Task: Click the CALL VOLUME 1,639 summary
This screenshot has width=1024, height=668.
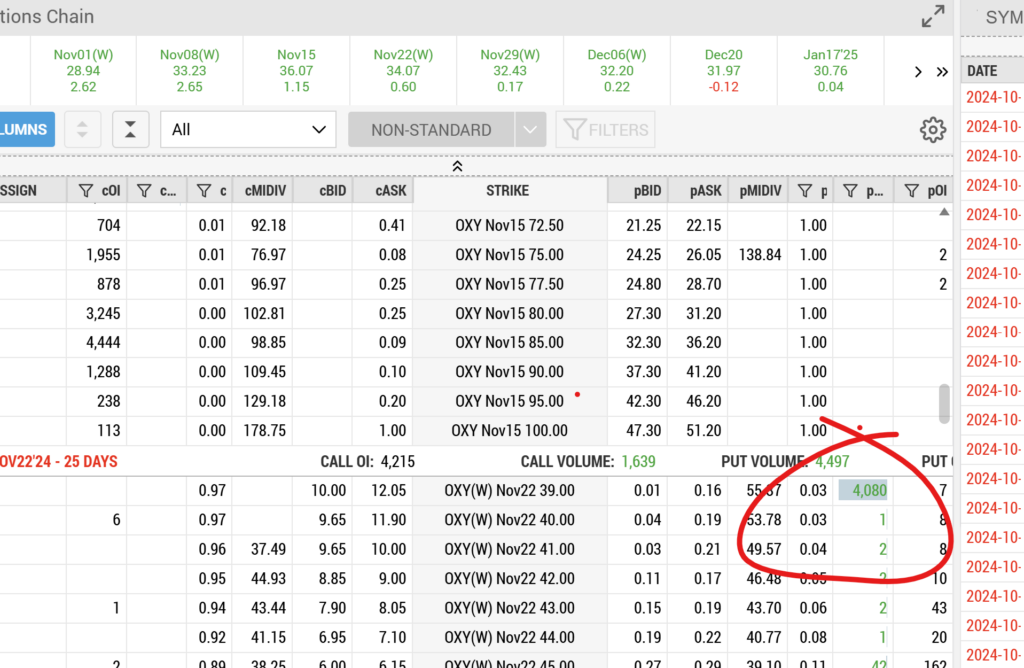Action: (588, 462)
